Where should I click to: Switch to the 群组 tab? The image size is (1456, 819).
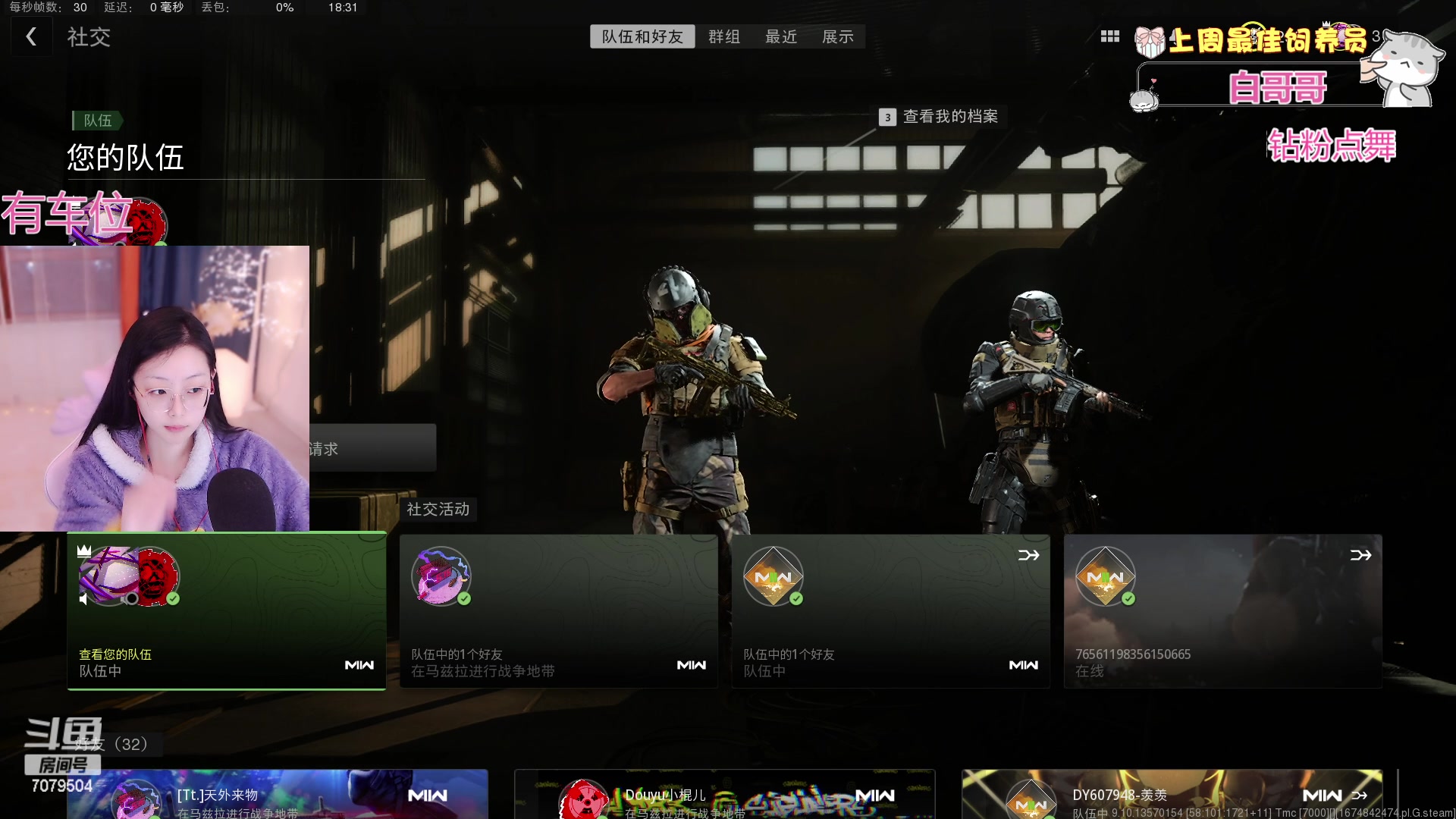723,36
